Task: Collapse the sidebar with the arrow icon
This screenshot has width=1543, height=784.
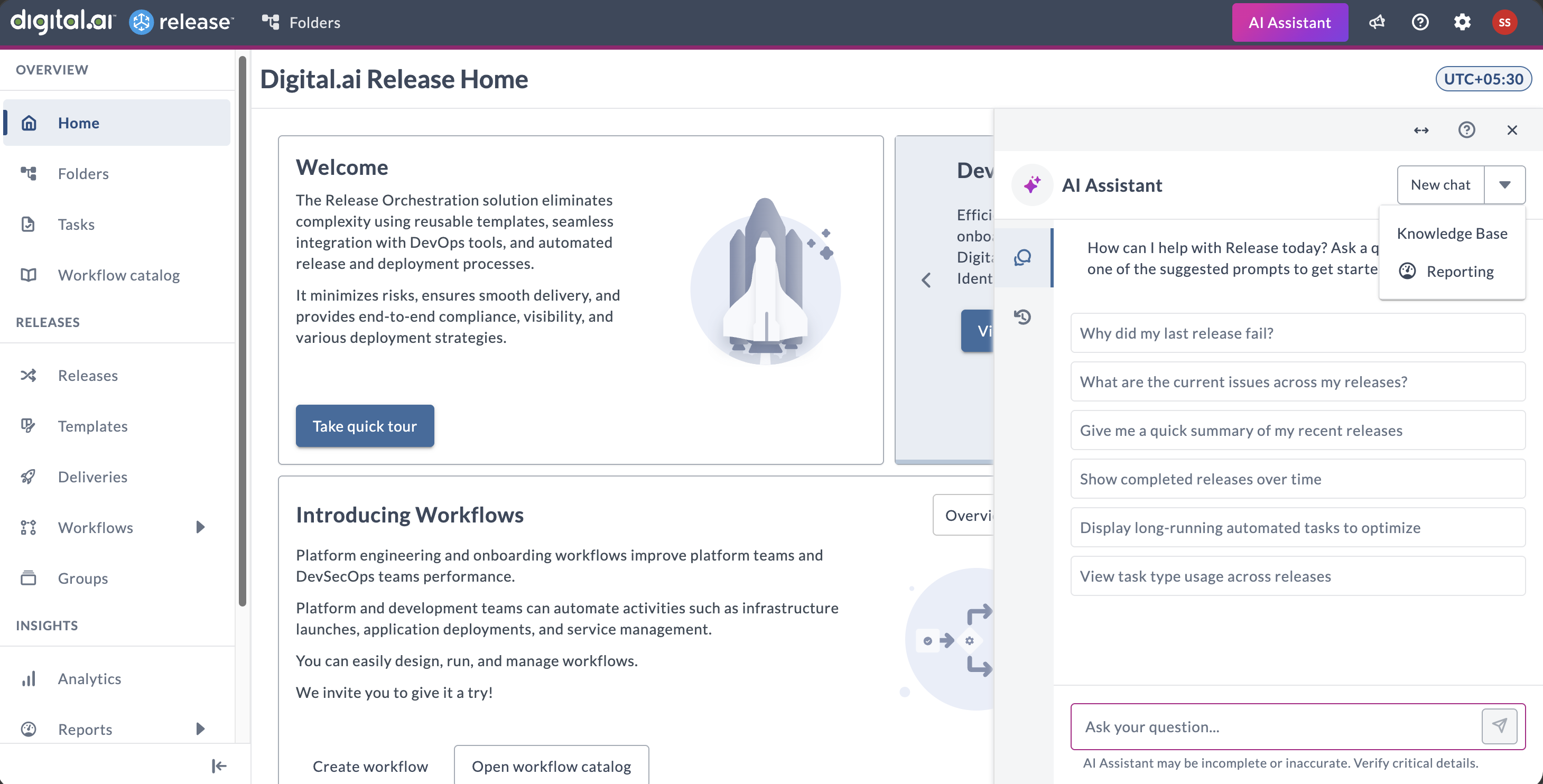Action: (219, 766)
